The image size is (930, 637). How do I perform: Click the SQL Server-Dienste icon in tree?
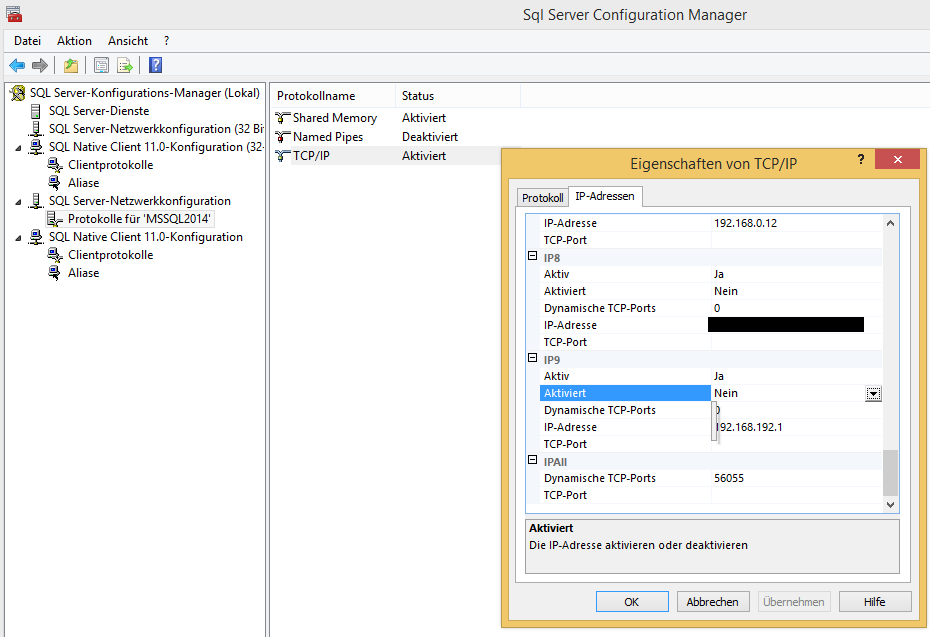coord(36,111)
